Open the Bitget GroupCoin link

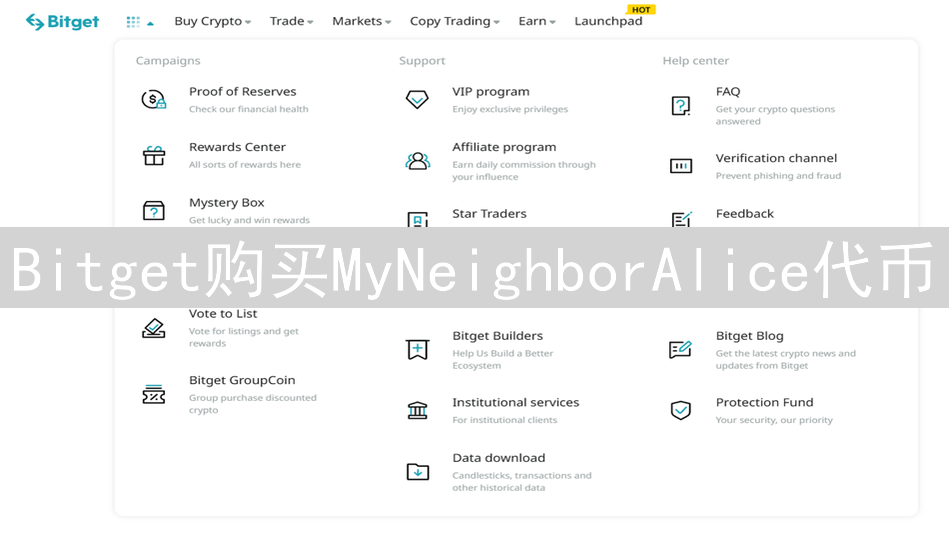(242, 380)
